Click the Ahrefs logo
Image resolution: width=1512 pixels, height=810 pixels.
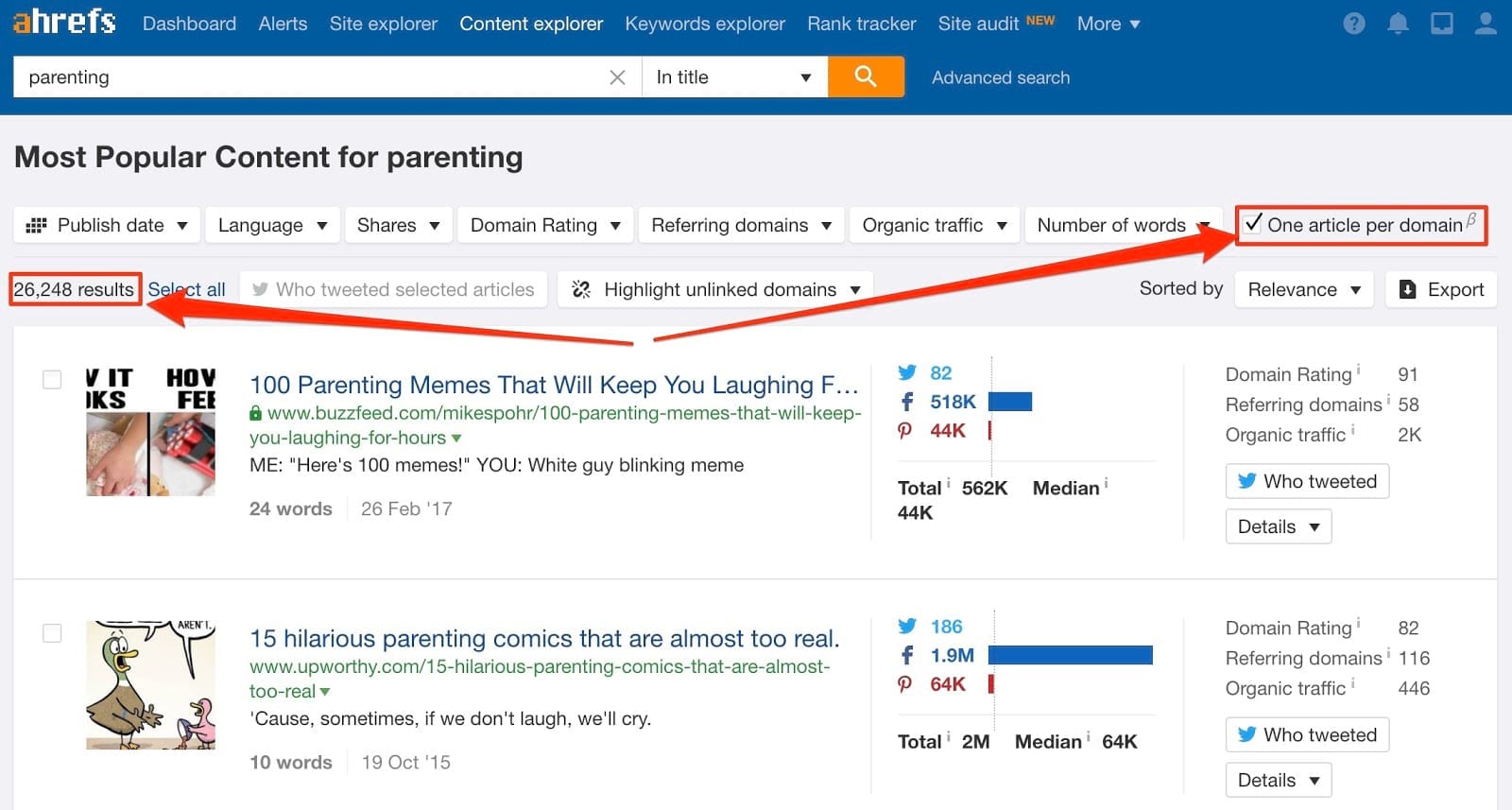[x=64, y=22]
